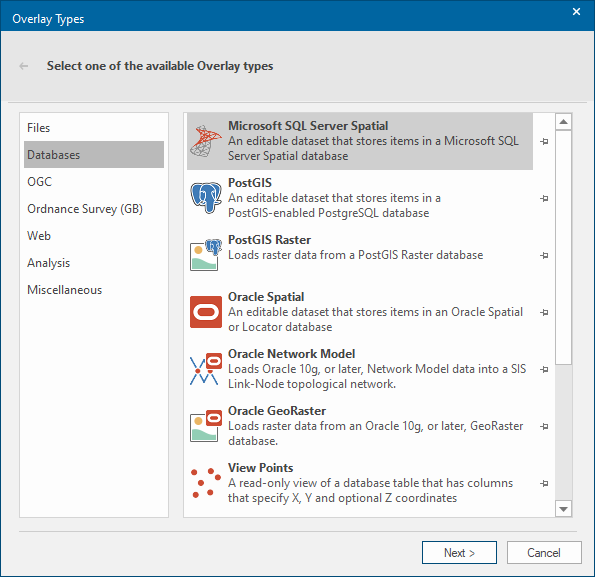This screenshot has height=577, width=595.
Task: Pin the PostGIS overlay type
Action: point(544,198)
